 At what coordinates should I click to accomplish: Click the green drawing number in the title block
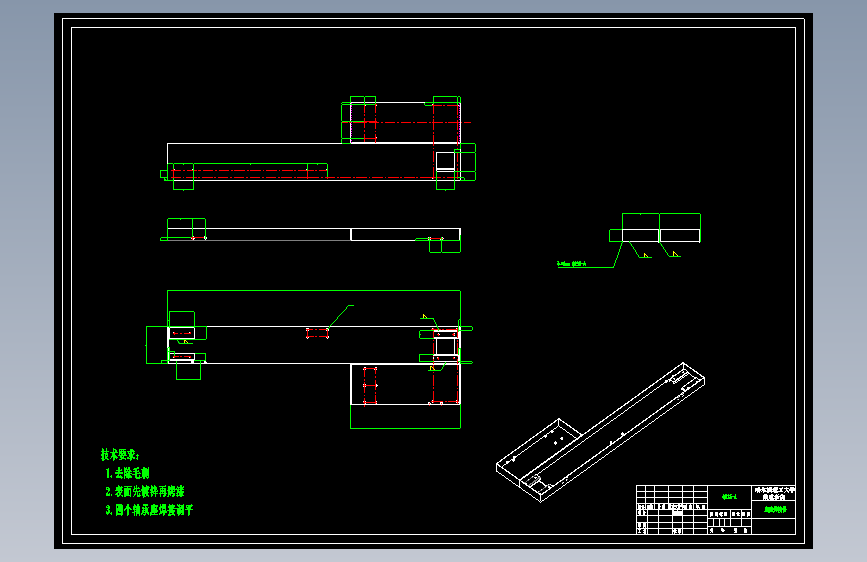tap(729, 497)
